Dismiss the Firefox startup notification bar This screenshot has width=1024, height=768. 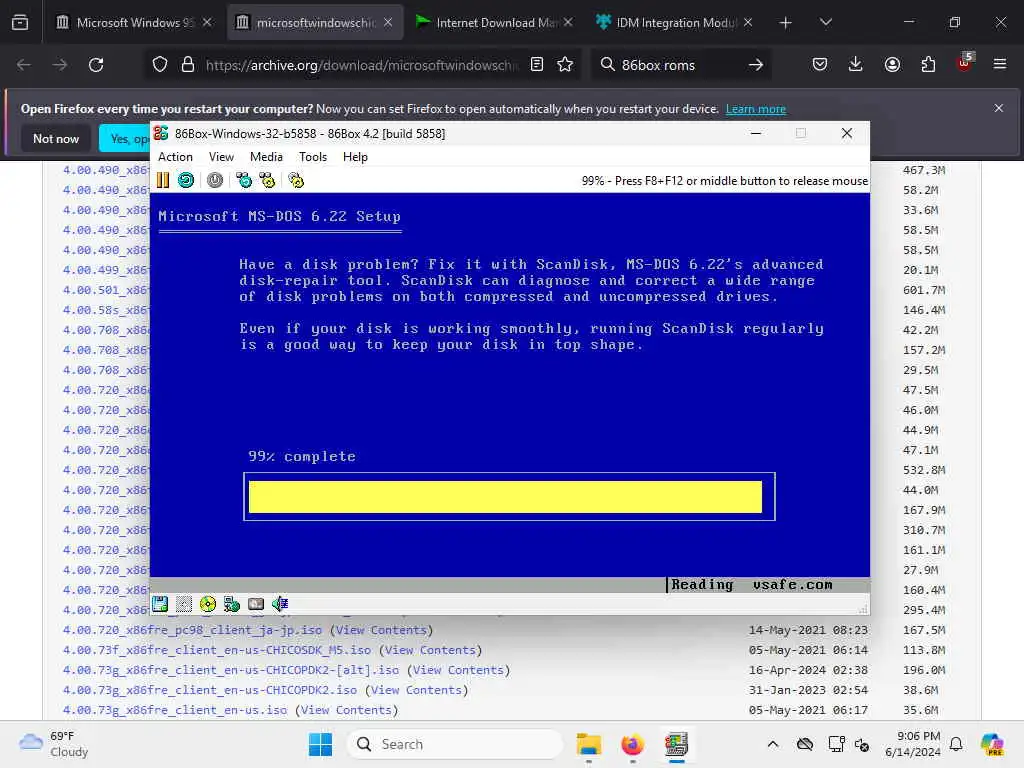999,108
